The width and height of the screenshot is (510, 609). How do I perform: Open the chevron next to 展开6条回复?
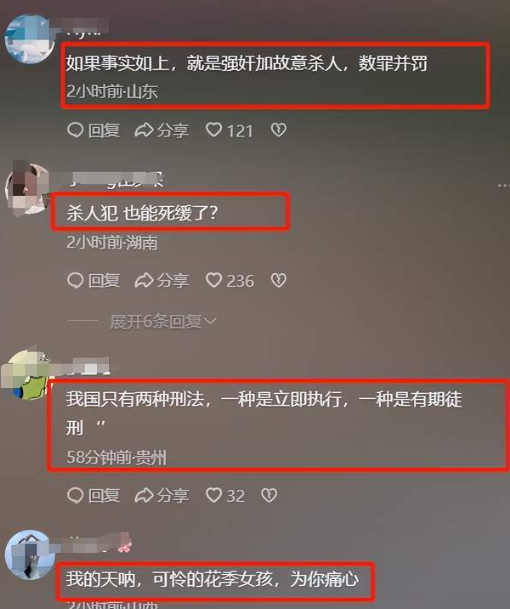(x=210, y=322)
